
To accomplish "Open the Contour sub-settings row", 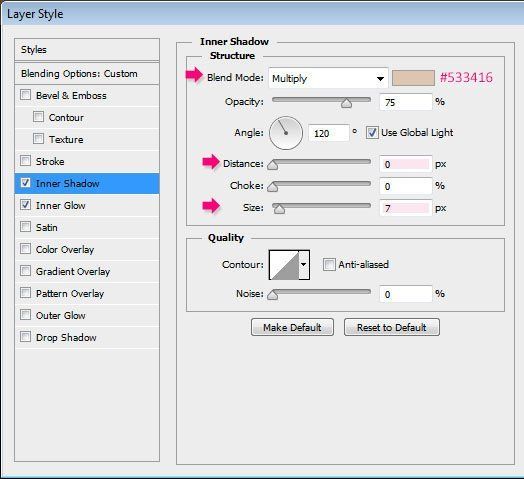I will (87, 117).
